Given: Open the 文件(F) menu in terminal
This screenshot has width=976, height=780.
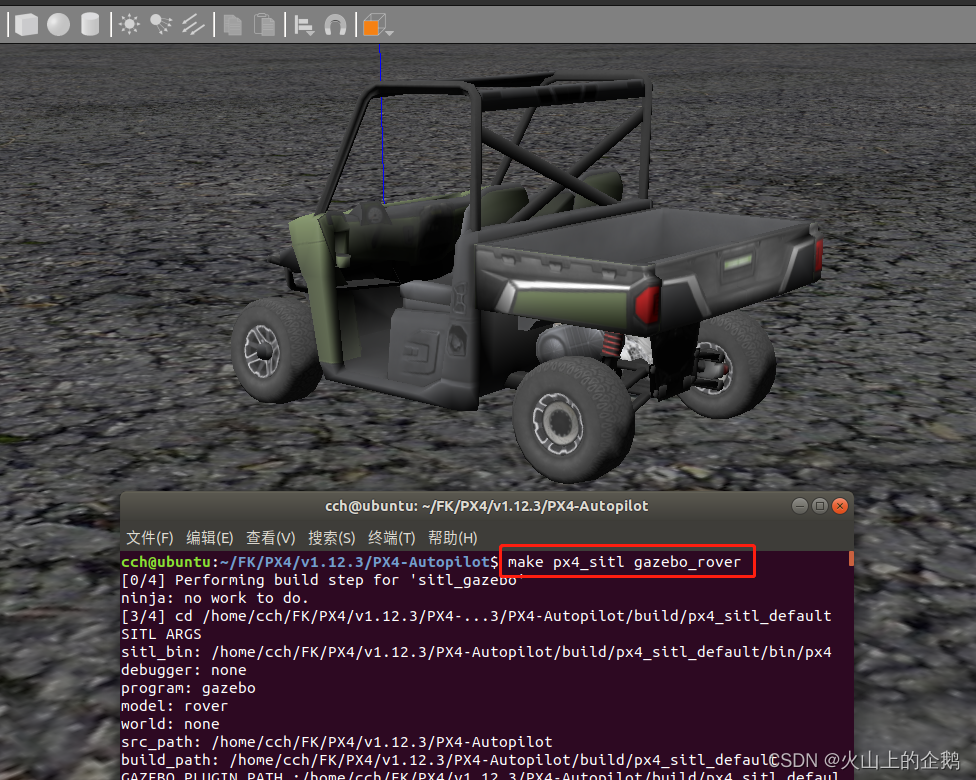Looking at the screenshot, I should [x=150, y=538].
